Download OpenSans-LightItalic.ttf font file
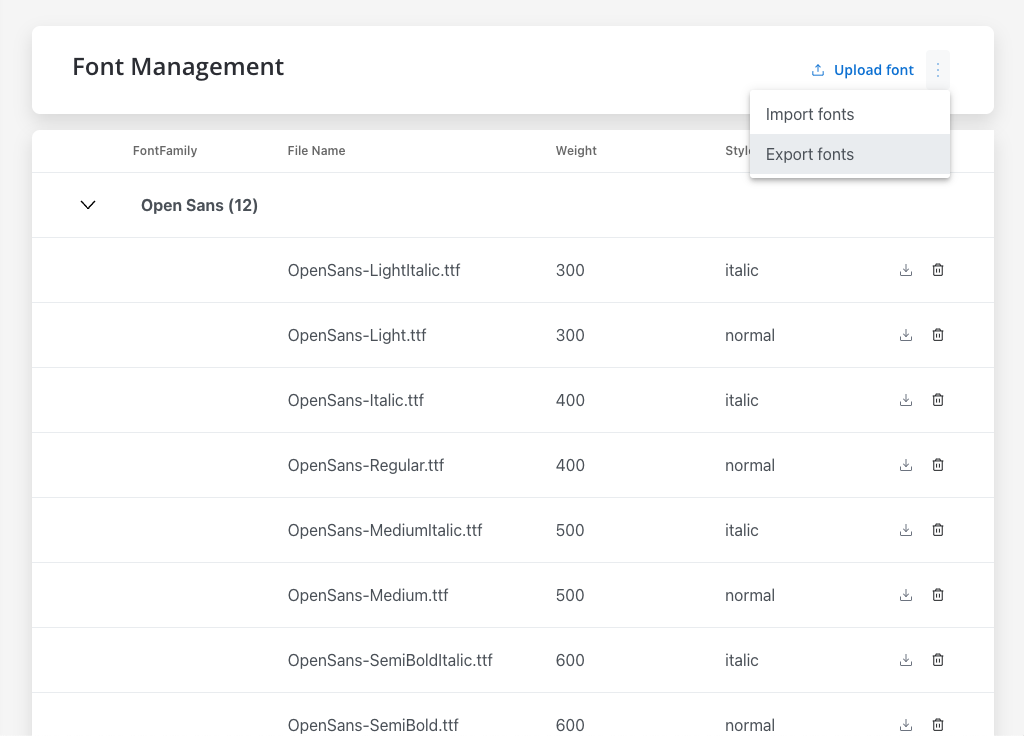 [906, 270]
